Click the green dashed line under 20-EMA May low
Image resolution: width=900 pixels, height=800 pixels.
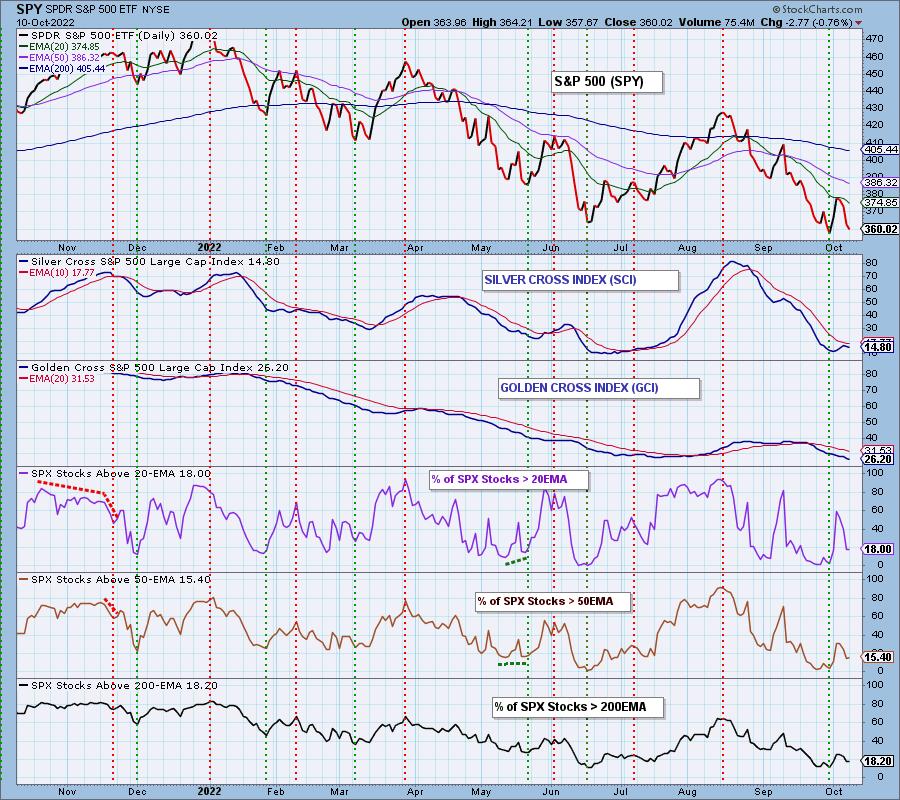coord(517,561)
